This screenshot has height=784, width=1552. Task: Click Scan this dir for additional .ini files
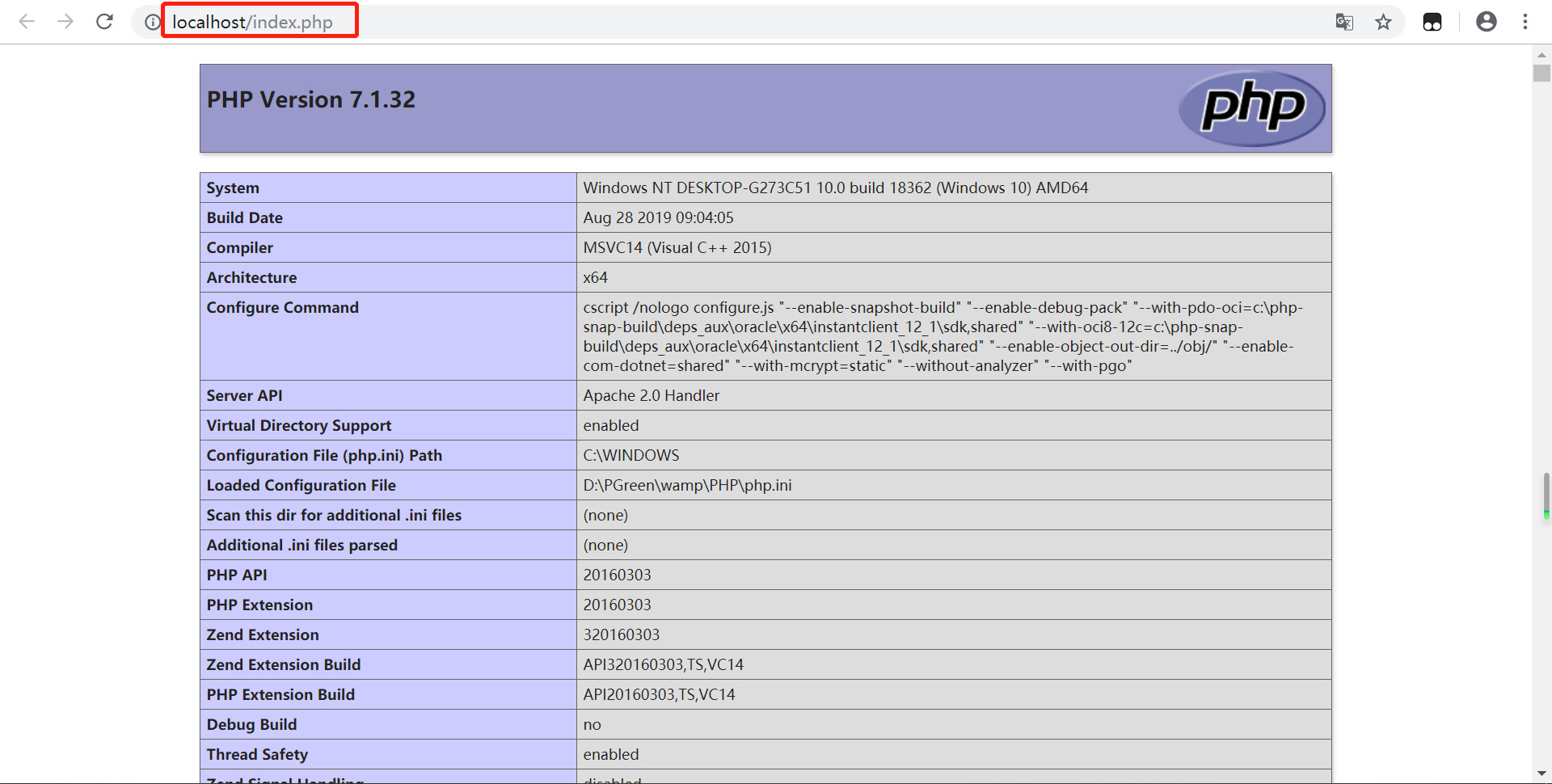(334, 515)
